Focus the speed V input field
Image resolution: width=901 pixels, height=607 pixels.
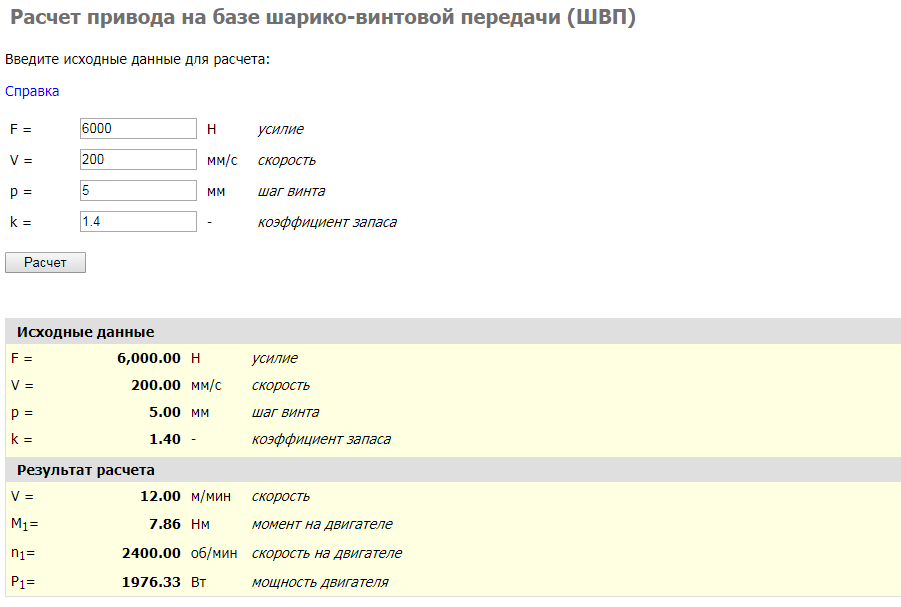[x=138, y=160]
